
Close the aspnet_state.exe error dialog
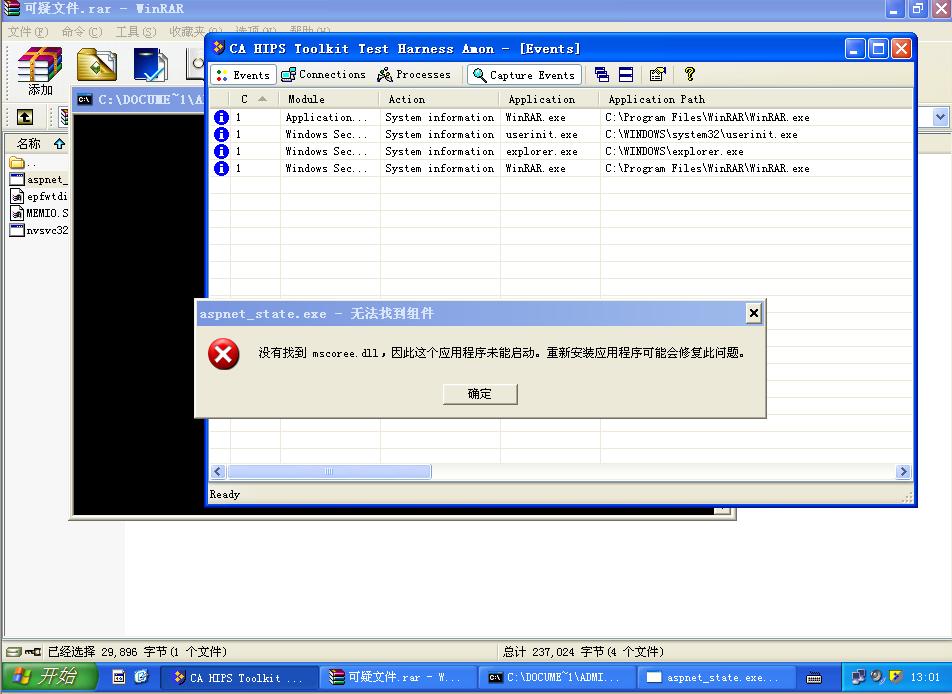click(x=753, y=313)
